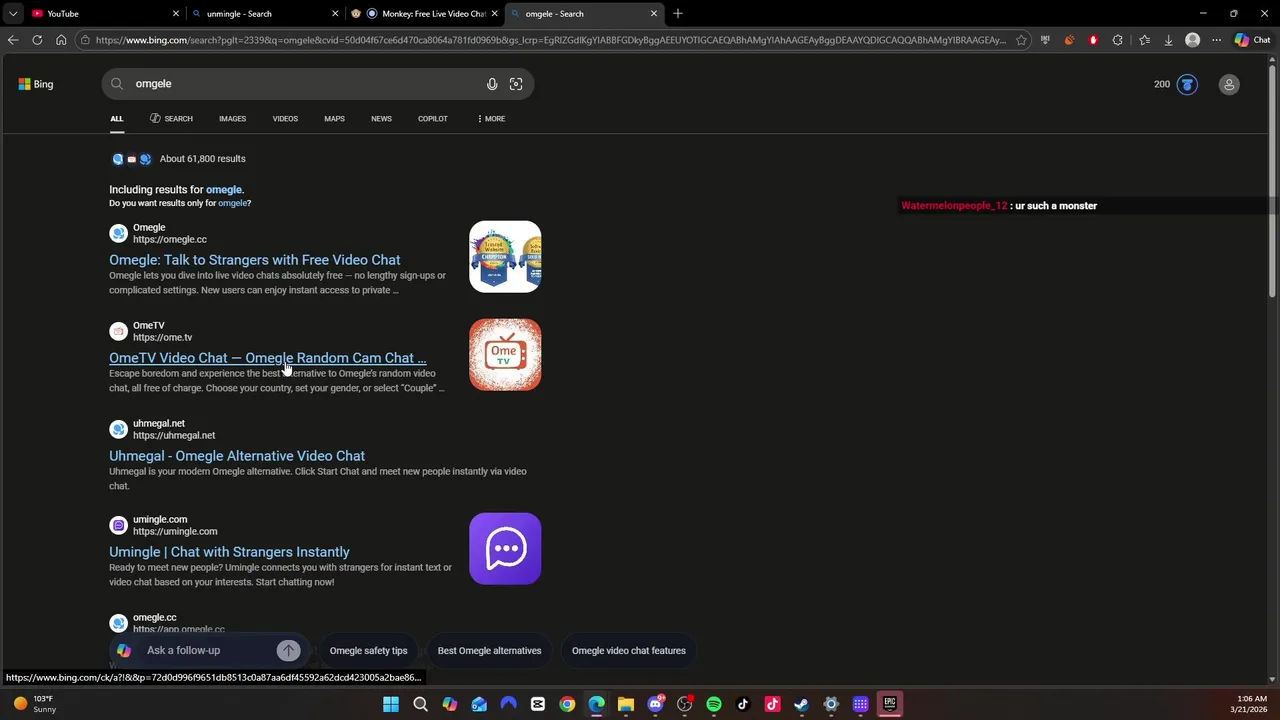The image size is (1280, 720).
Task: Open a new browser tab
Action: click(x=678, y=14)
